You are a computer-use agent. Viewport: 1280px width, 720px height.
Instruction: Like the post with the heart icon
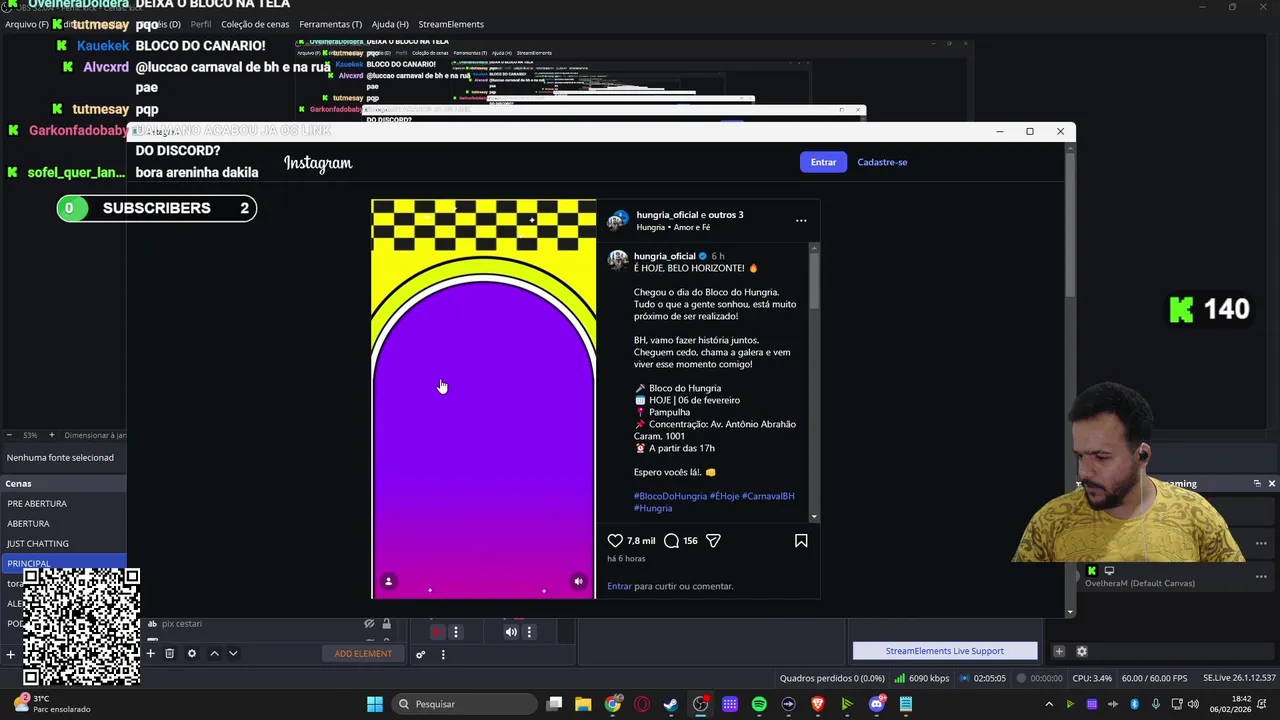(x=615, y=540)
